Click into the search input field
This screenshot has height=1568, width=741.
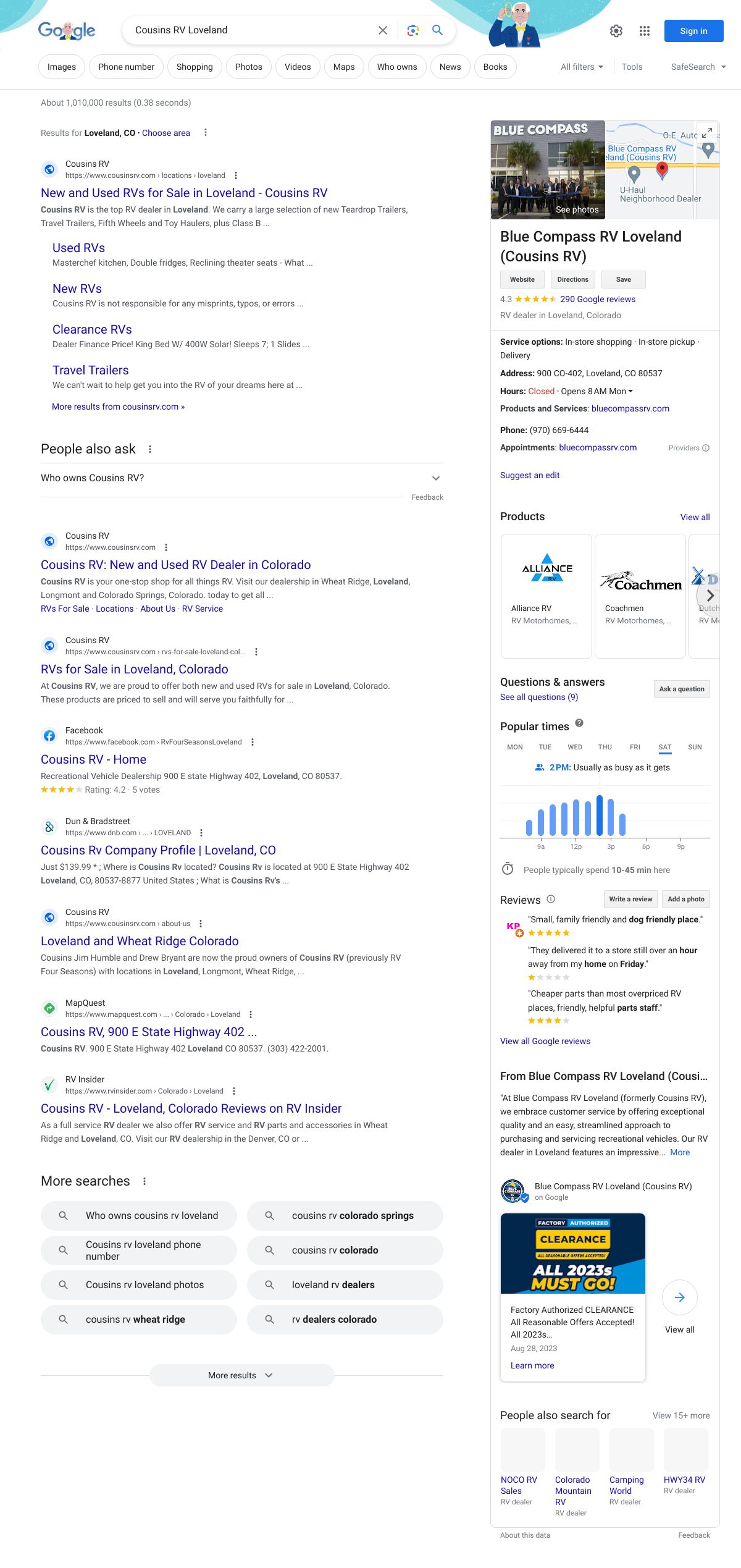pyautogui.click(x=247, y=30)
